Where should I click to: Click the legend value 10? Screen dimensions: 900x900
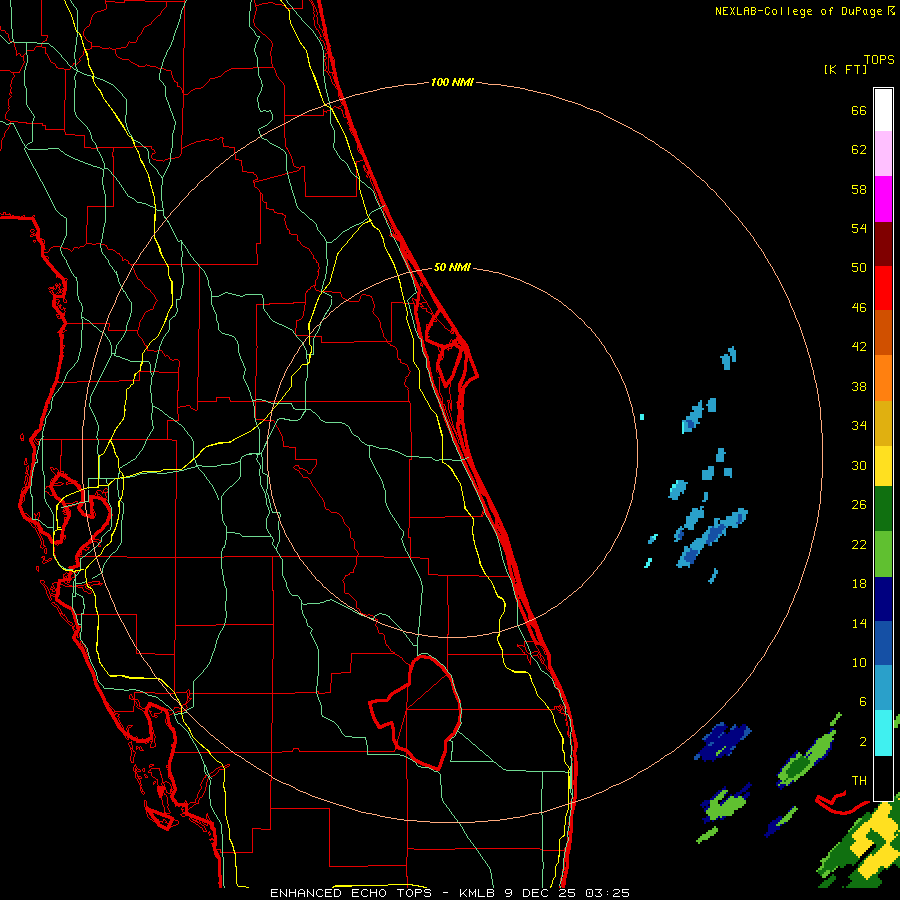[859, 663]
